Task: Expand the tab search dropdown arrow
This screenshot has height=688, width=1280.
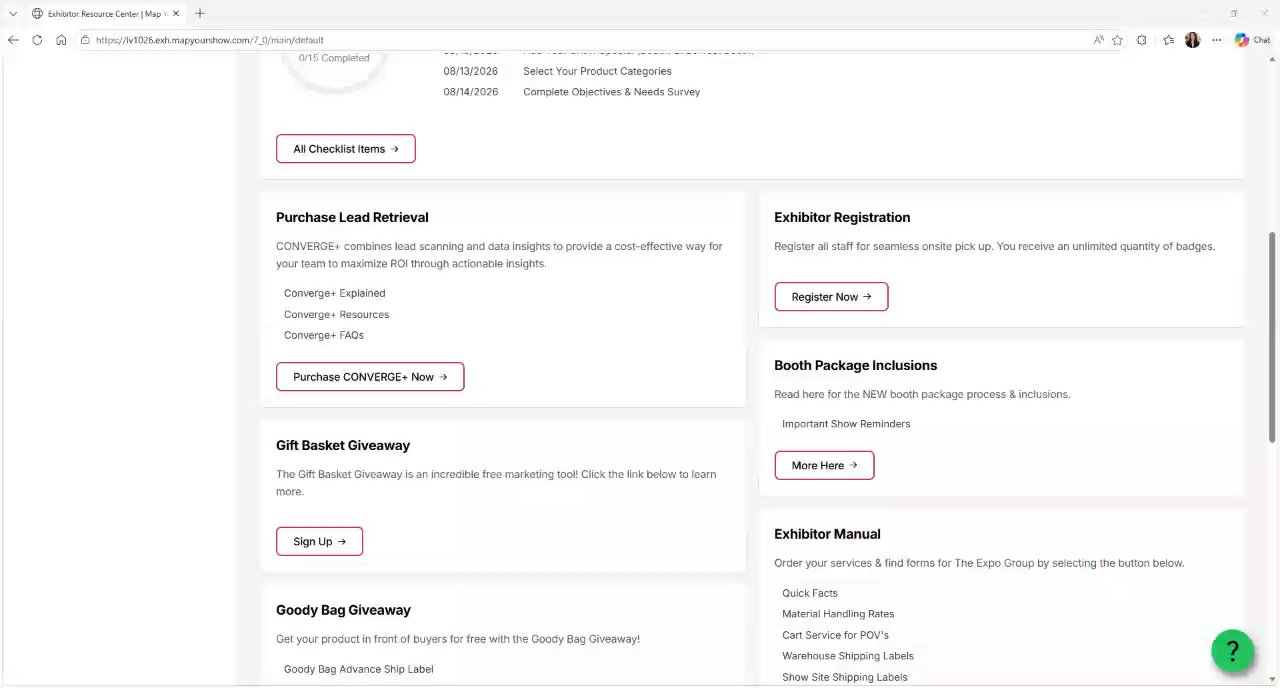Action: (x=13, y=13)
